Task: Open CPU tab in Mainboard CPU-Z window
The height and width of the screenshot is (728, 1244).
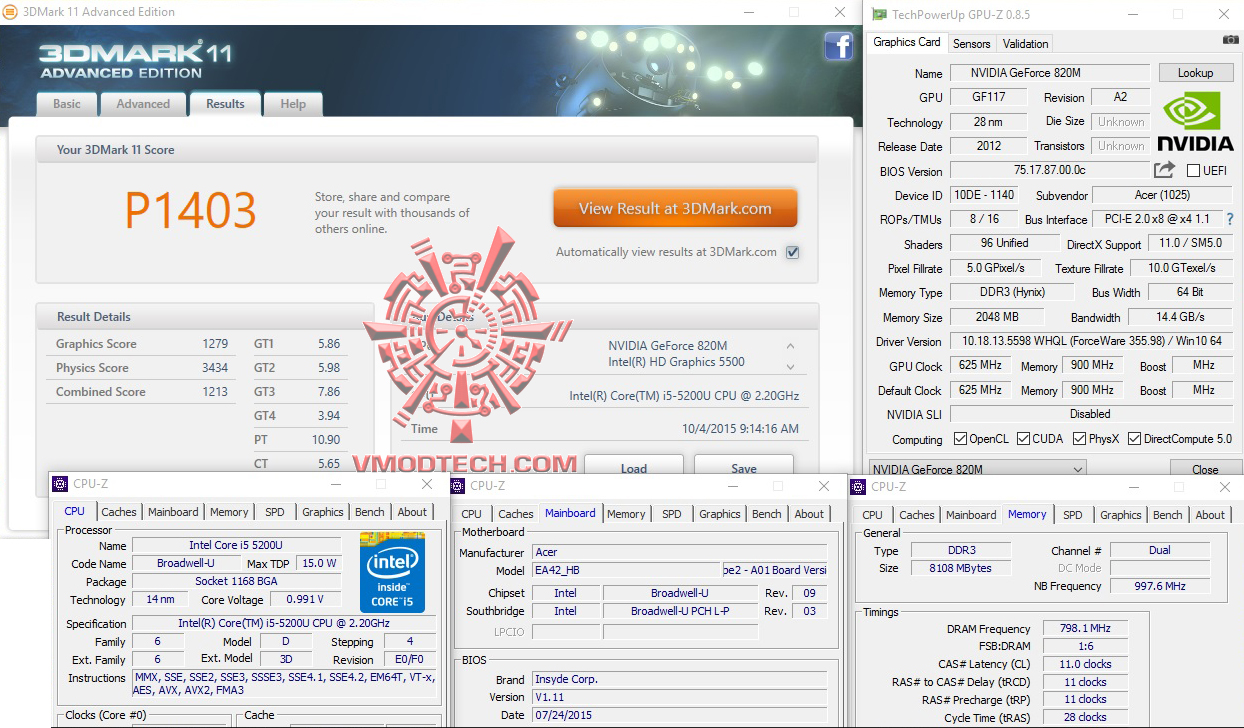Action: [472, 514]
